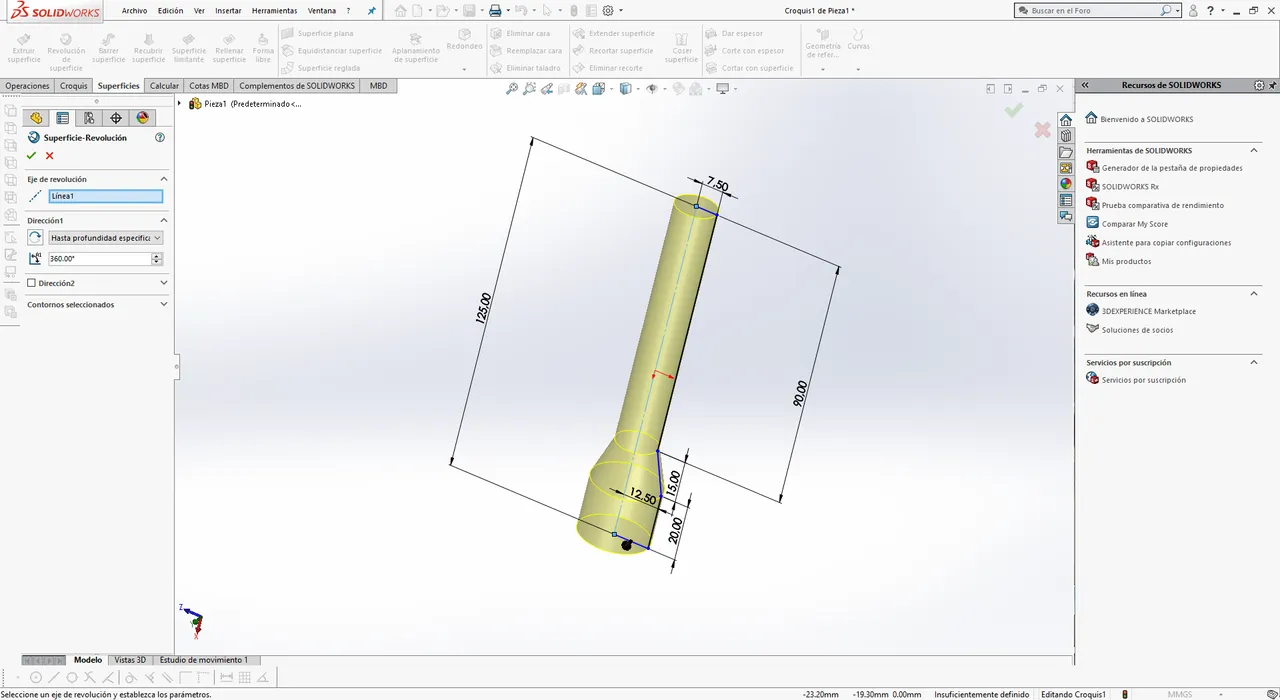Open the Insertar menu
Viewport: 1280px width, 700px height.
(x=228, y=11)
